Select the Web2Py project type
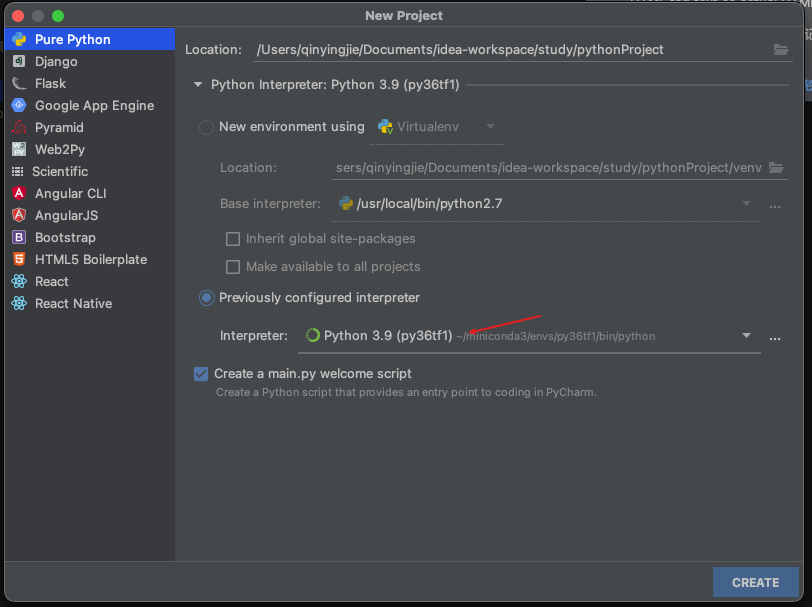812x607 pixels. click(x=90, y=150)
